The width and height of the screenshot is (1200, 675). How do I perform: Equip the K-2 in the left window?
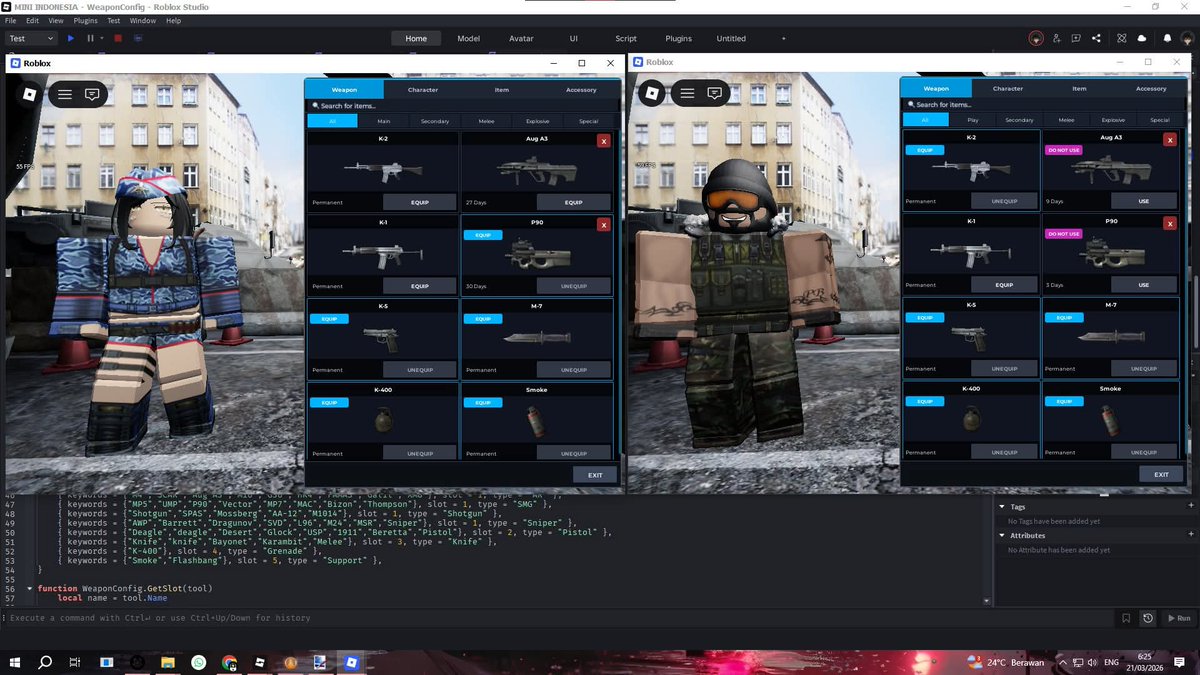pos(419,202)
